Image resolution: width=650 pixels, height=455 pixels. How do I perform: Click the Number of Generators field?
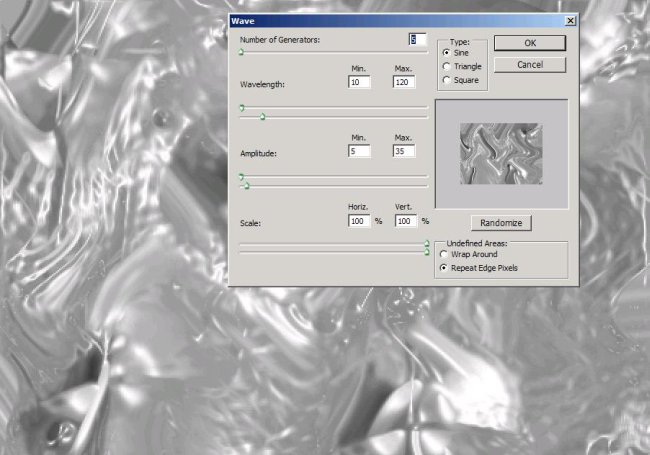(x=417, y=39)
